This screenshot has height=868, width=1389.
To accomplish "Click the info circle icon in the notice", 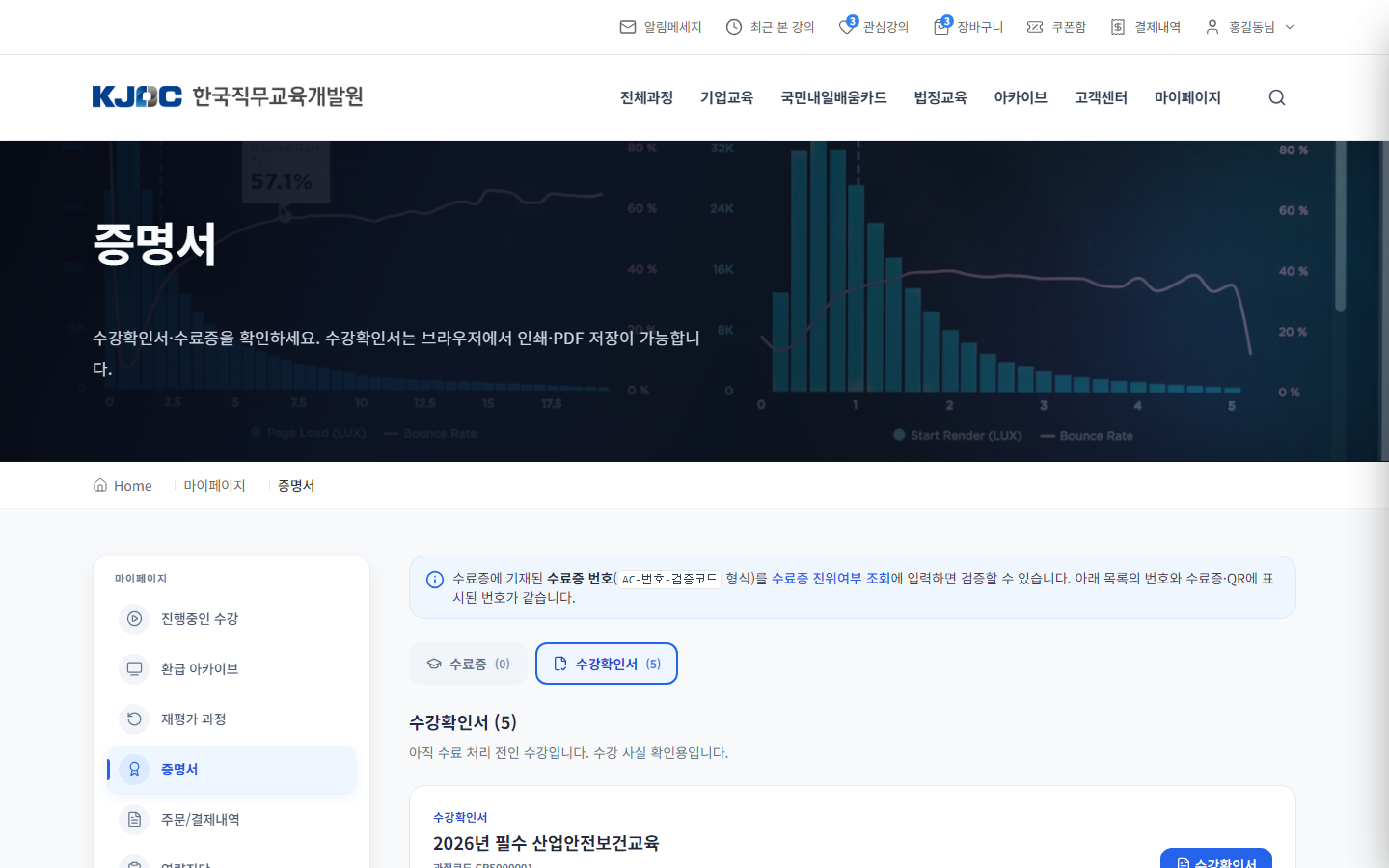I will (435, 580).
